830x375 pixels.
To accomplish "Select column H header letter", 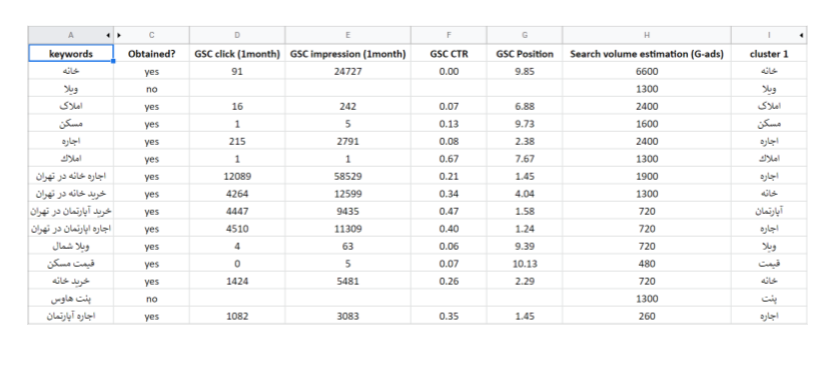I will tap(647, 35).
